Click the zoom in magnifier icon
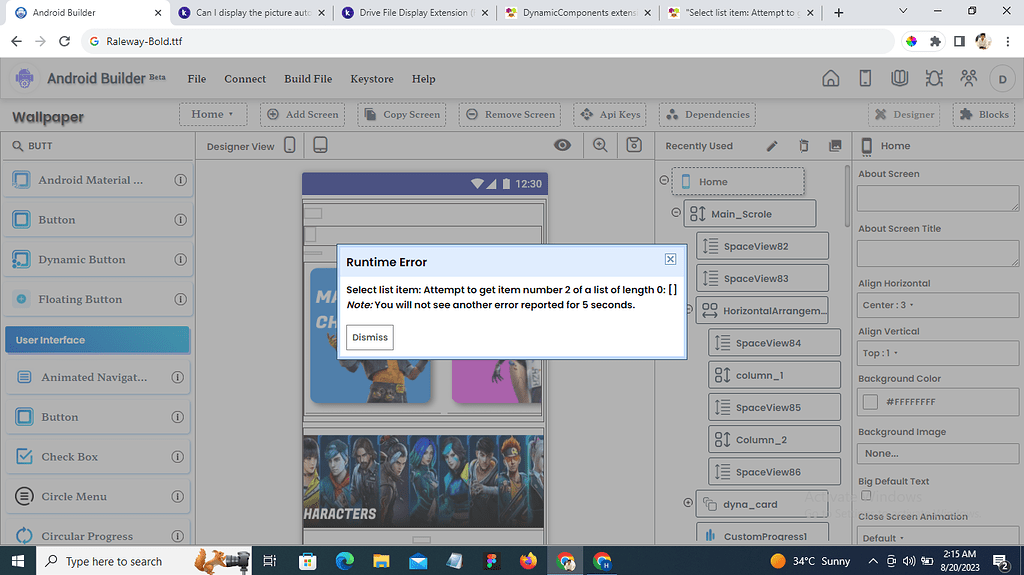This screenshot has width=1024, height=575. [x=600, y=145]
